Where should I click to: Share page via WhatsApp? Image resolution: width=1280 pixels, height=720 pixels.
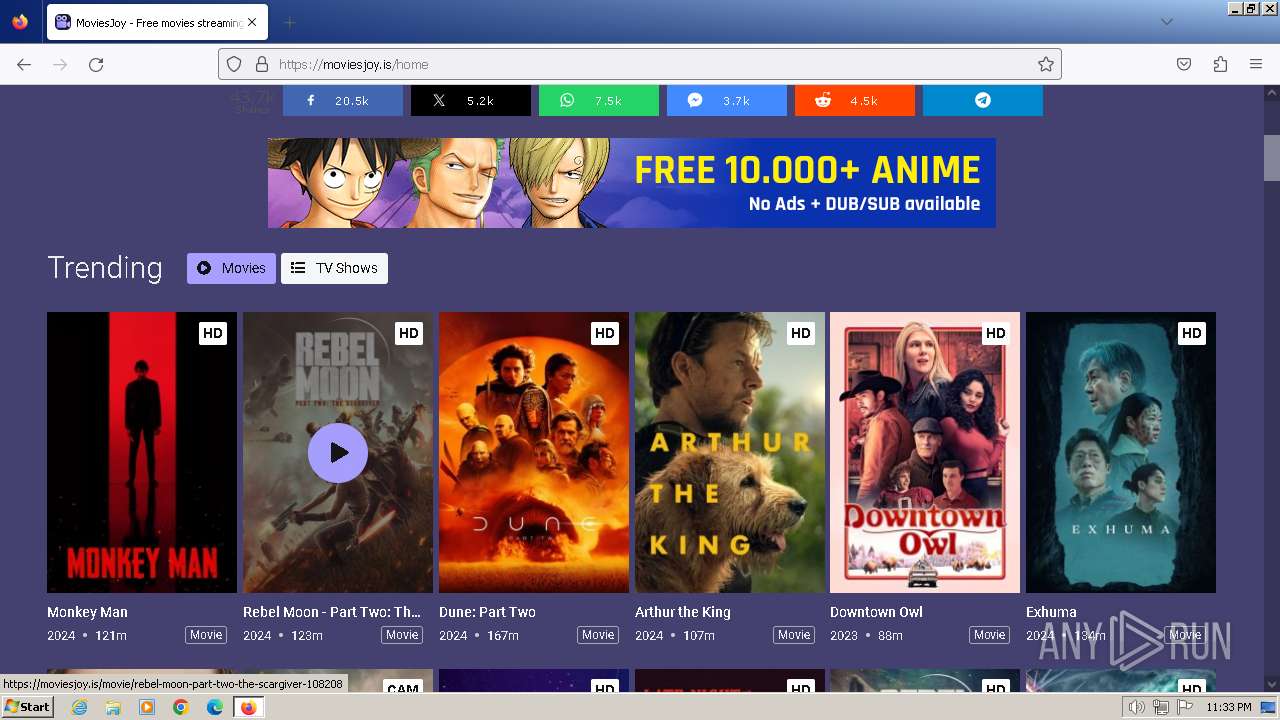click(x=598, y=100)
